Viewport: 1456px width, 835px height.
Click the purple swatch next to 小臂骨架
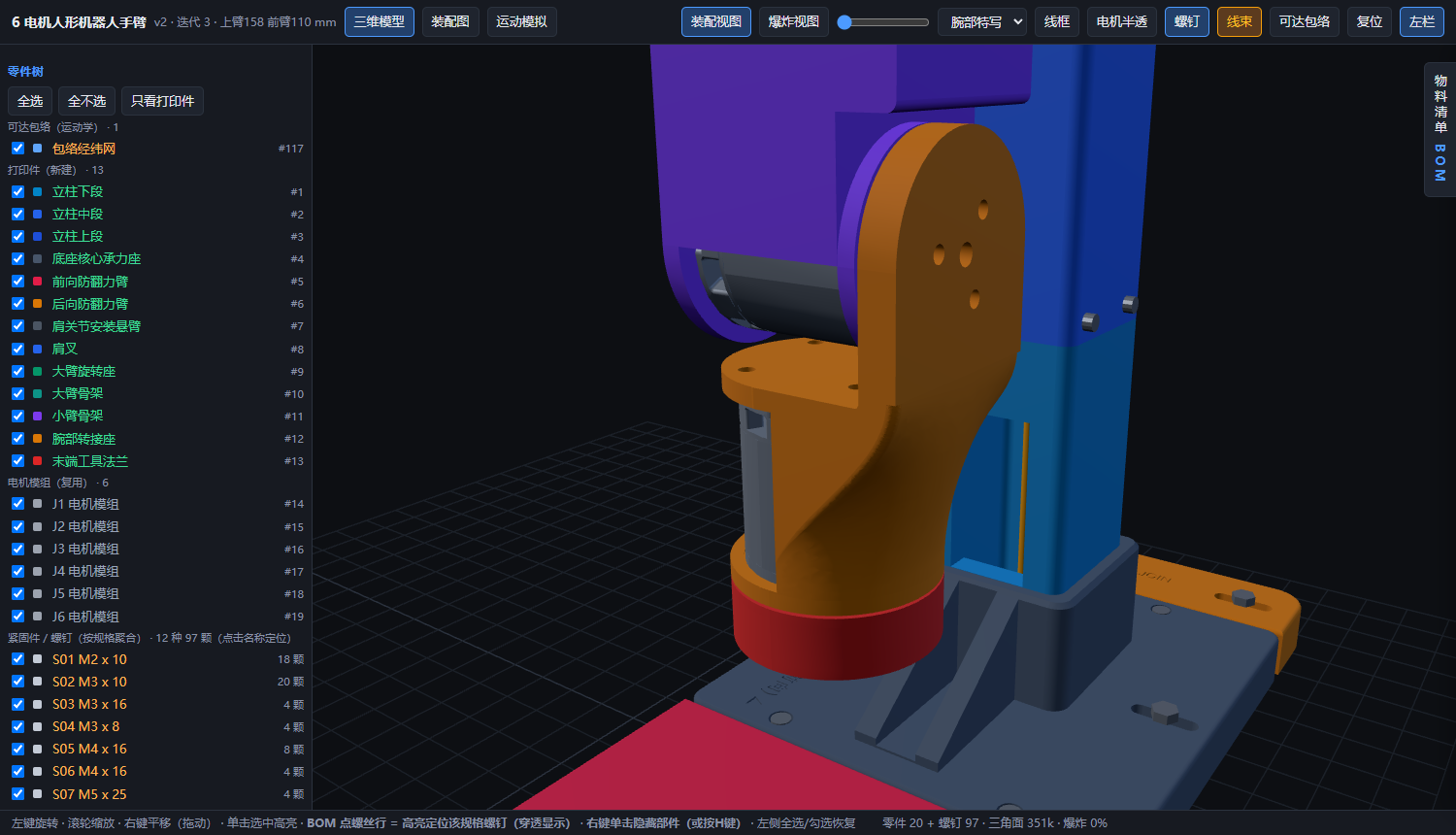coord(37,416)
